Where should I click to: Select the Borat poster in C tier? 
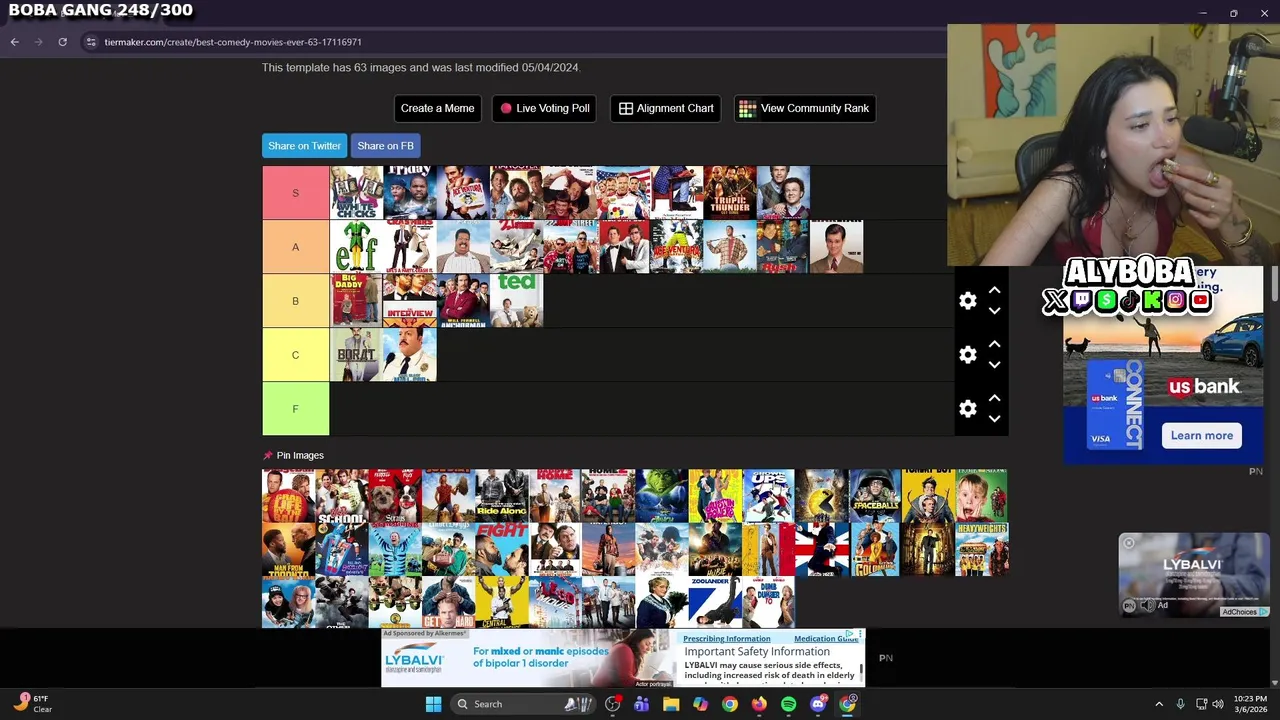click(x=356, y=355)
